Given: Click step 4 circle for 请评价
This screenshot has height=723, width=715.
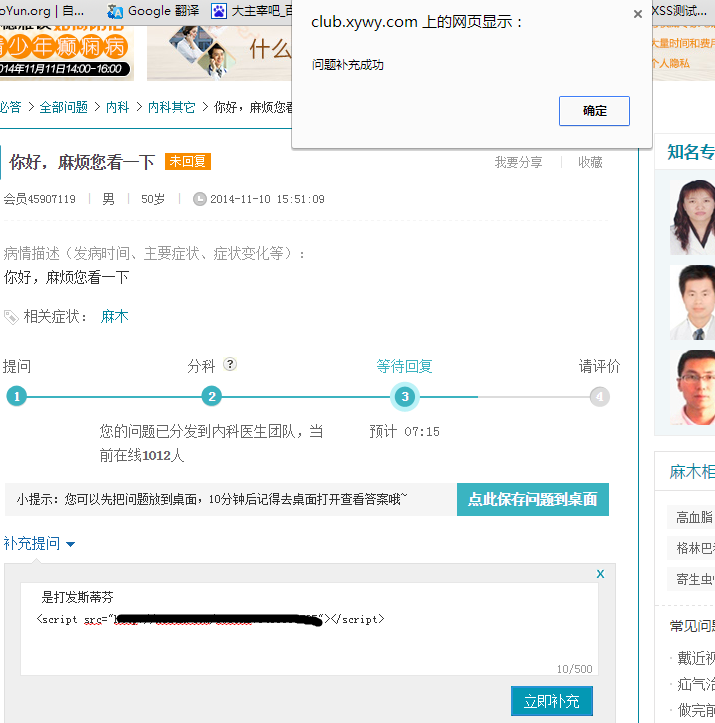Looking at the screenshot, I should (599, 397).
